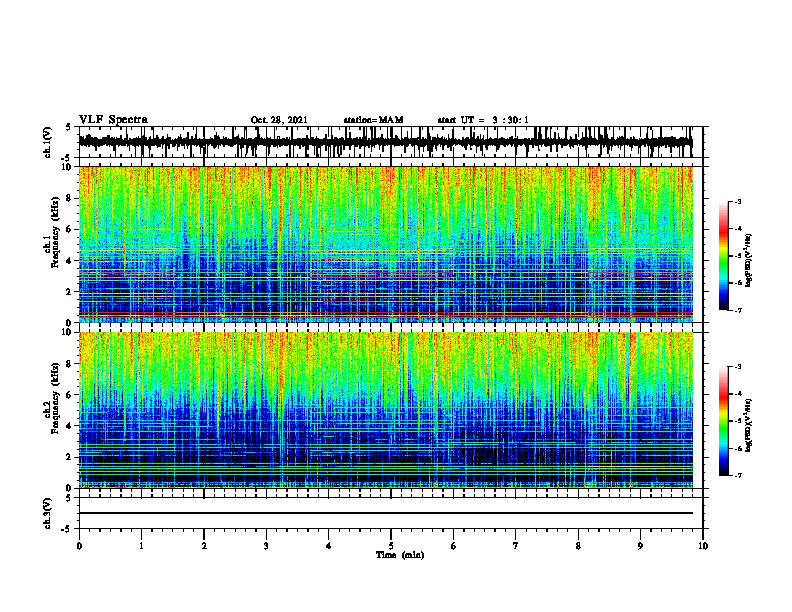792x612 pixels.
Task: Click the "-7" label on ch.2 color bar
Action: pos(737,476)
